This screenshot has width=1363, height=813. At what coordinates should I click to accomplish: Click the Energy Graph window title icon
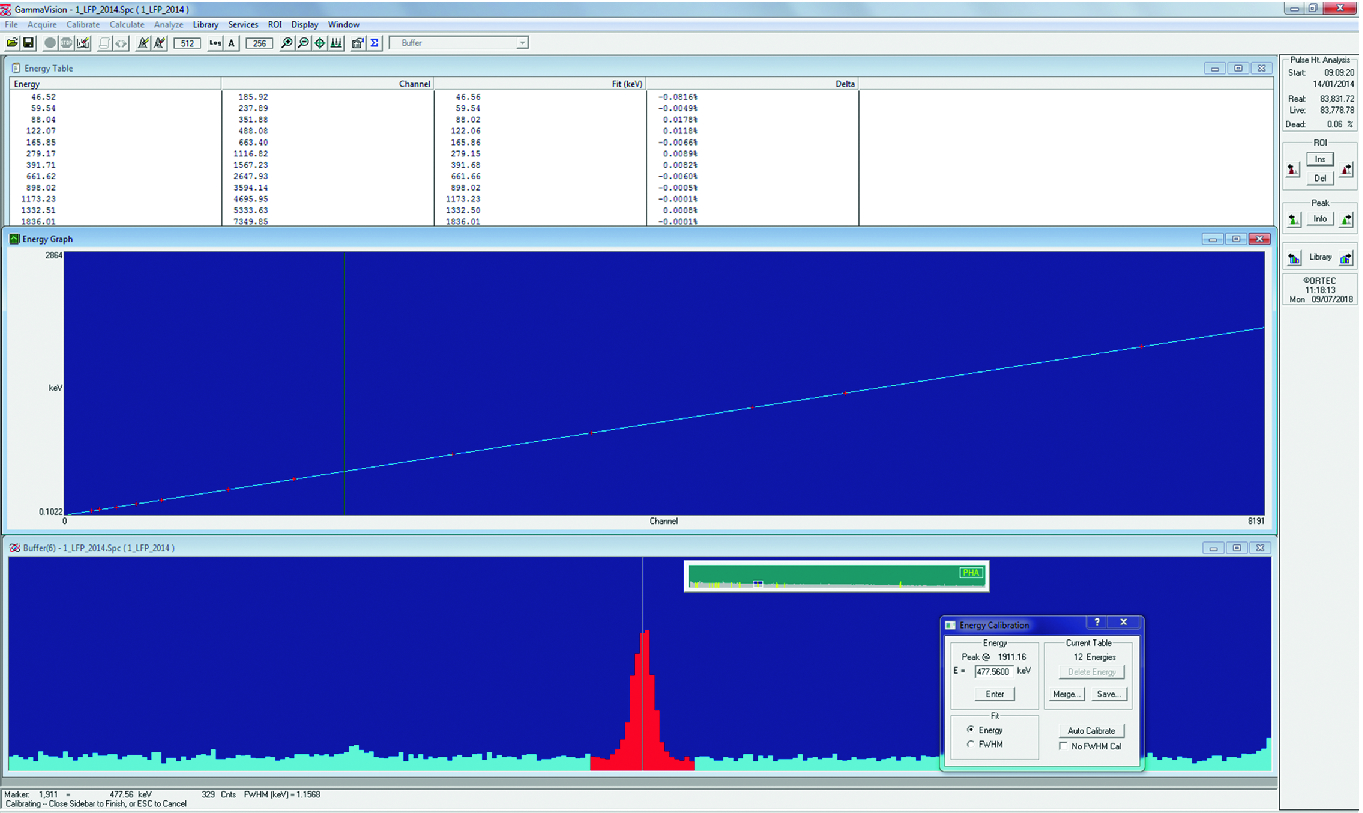click(15, 239)
